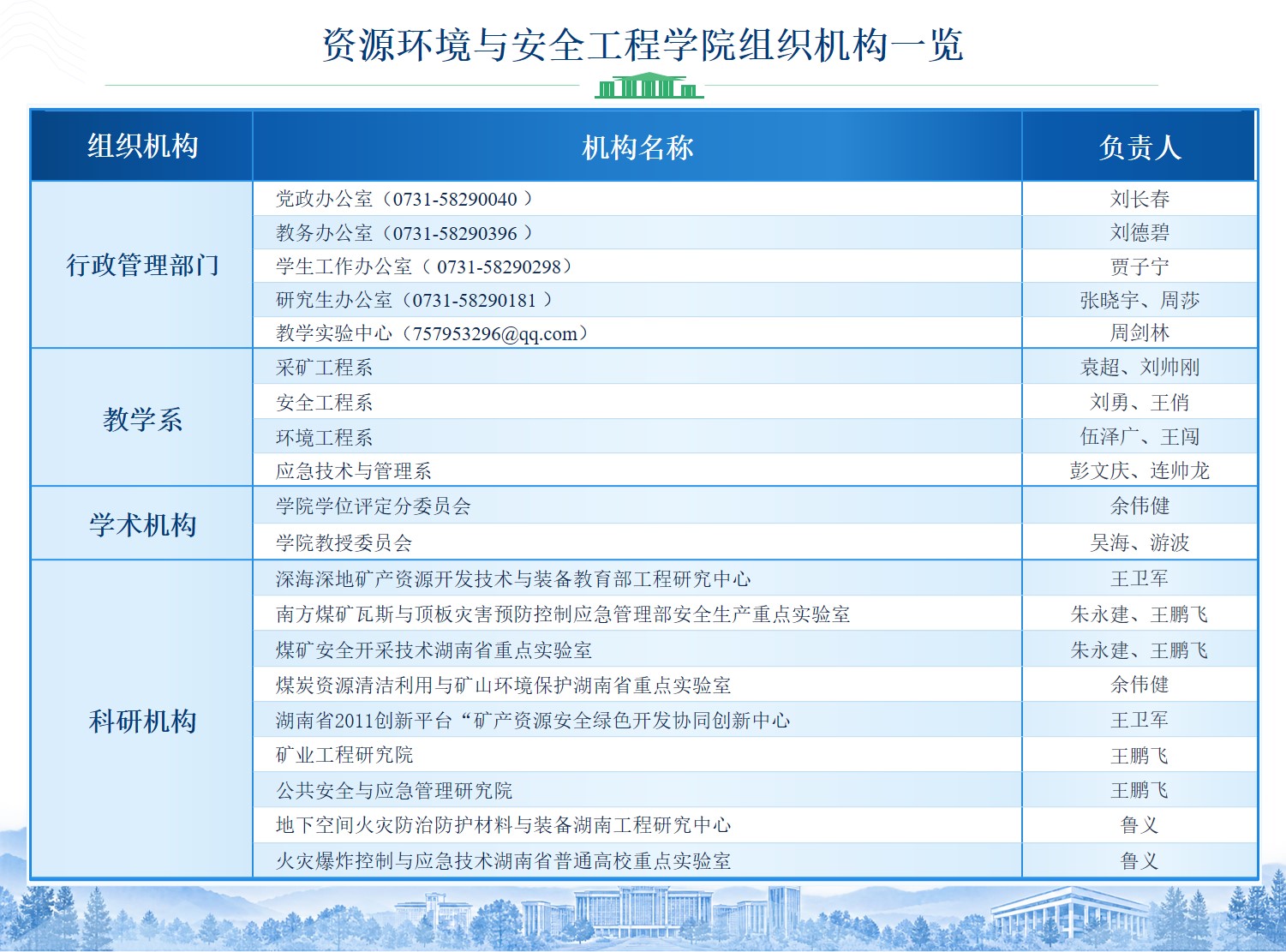Click 火灾爆炸控制与应急技术湖南省普通高校重点实验室
Screen dimensions: 1286x952
tap(503, 860)
